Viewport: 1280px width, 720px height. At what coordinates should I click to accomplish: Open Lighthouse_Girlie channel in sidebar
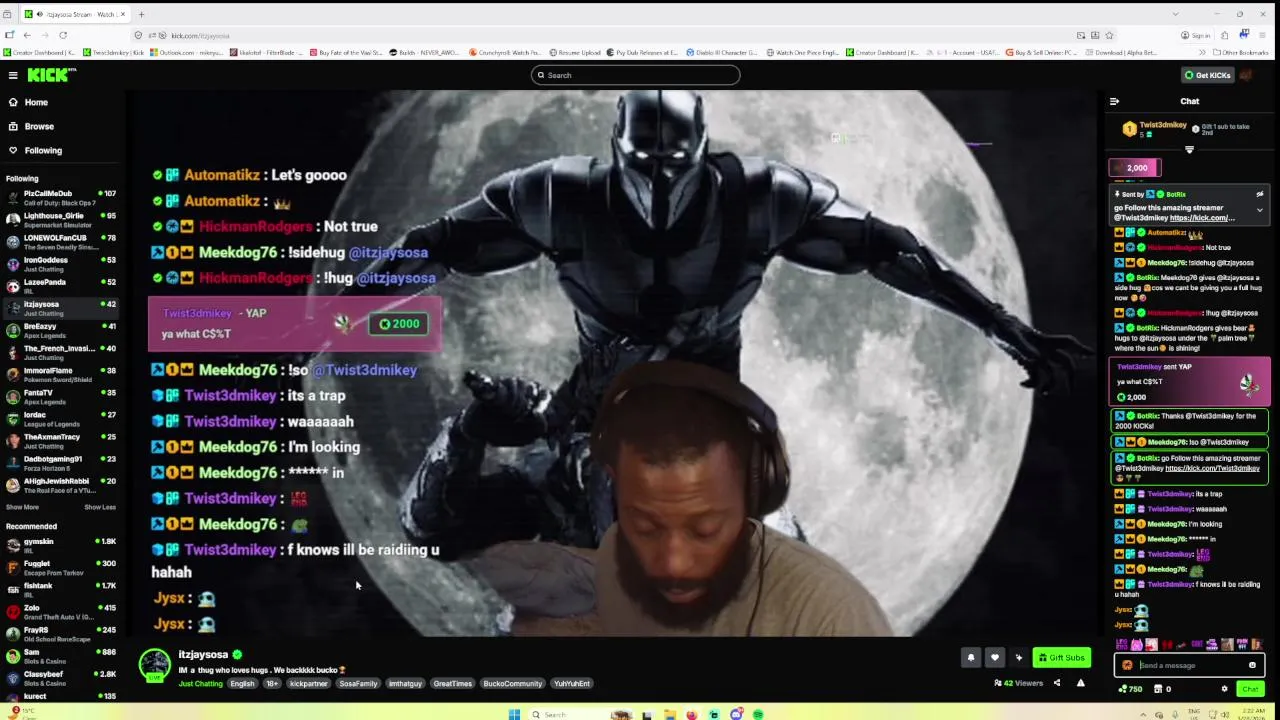(x=60, y=219)
